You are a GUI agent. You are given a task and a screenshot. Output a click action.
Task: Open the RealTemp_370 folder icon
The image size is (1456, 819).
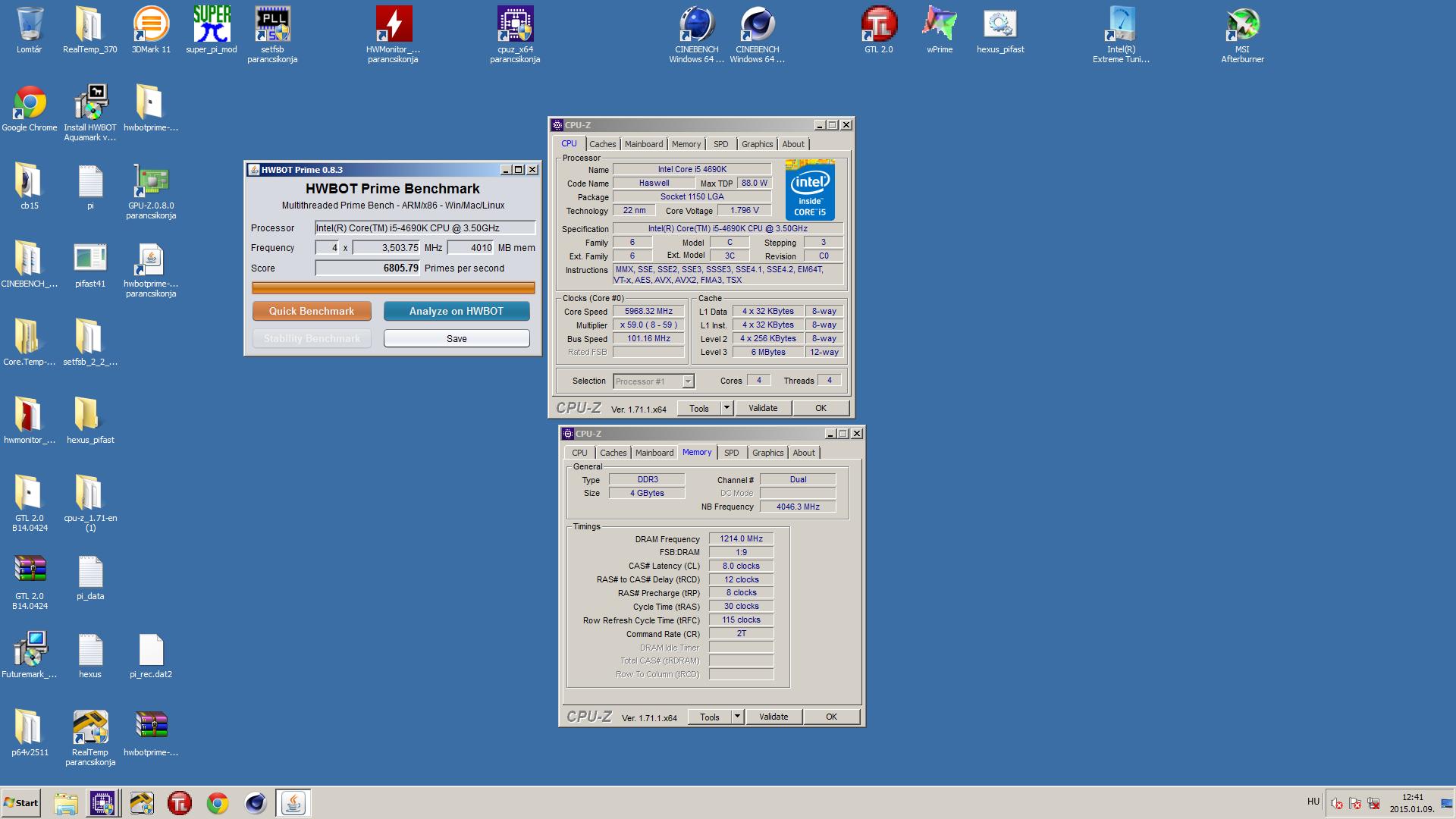click(89, 24)
